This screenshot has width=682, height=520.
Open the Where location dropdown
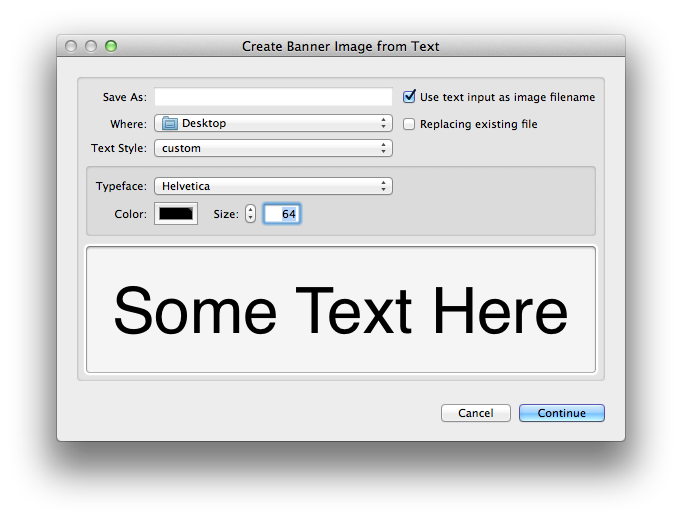click(x=272, y=124)
